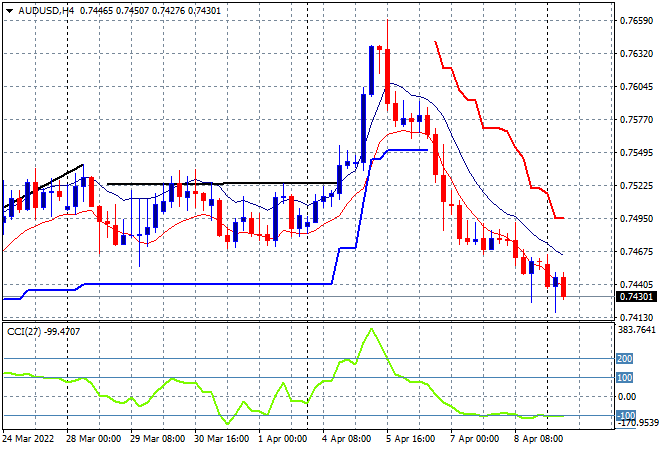The image size is (660, 450).
Task: Click the CCI level -100 marker
Action: click(x=625, y=415)
